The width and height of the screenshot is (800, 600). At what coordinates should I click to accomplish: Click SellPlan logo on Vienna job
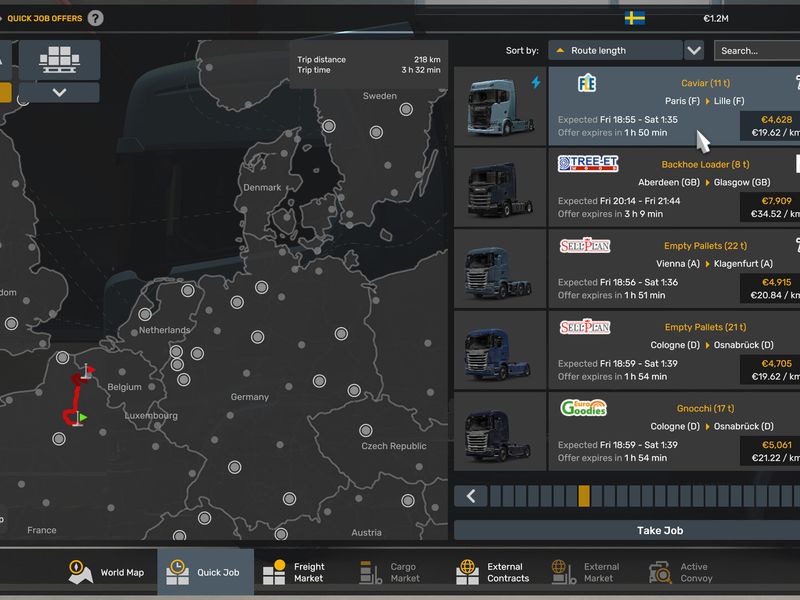(585, 245)
